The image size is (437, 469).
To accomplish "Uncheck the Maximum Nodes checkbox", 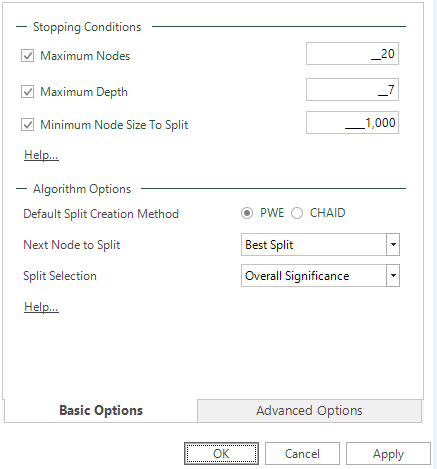I will tap(27, 56).
